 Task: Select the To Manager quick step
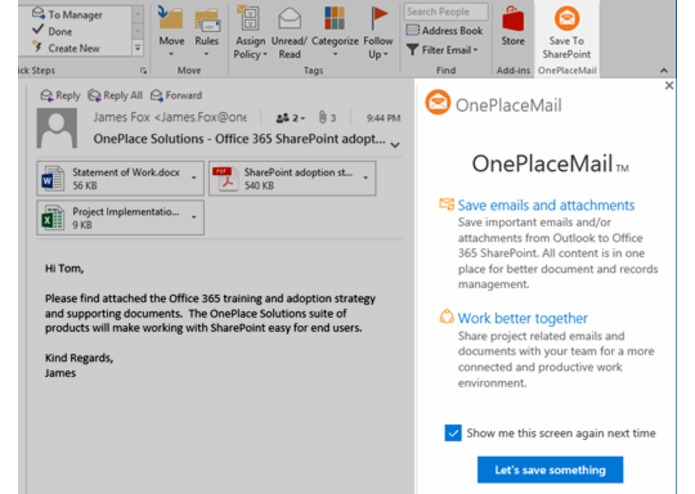point(67,15)
